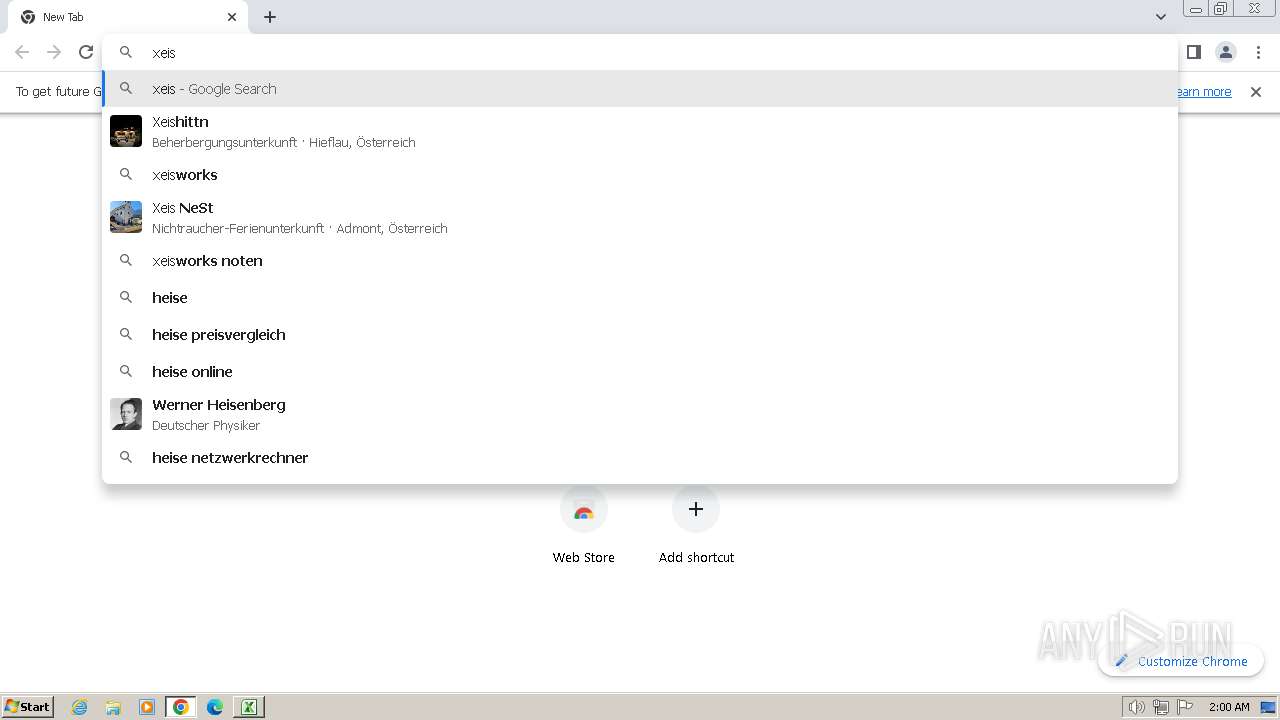Select the New Tab tab
Image resolution: width=1280 pixels, height=720 pixels.
(128, 17)
